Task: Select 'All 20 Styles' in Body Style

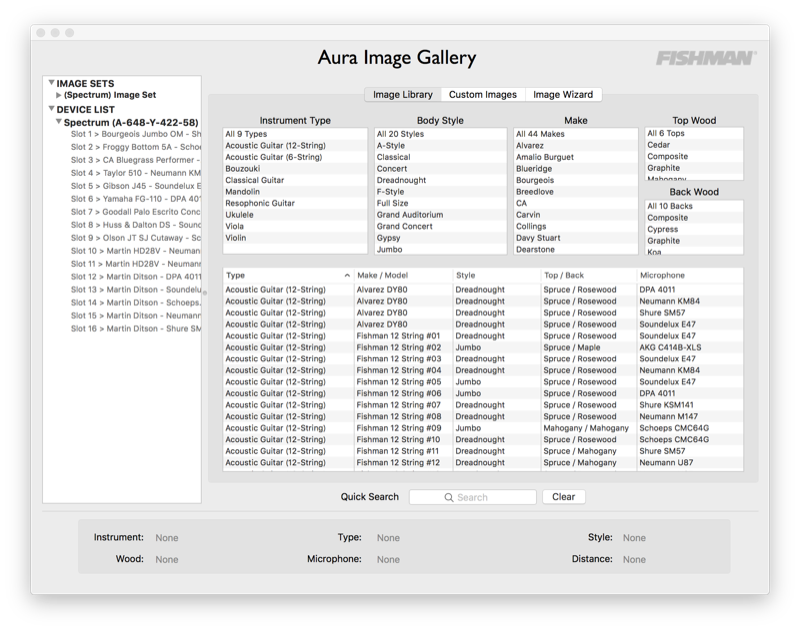Action: coord(440,134)
